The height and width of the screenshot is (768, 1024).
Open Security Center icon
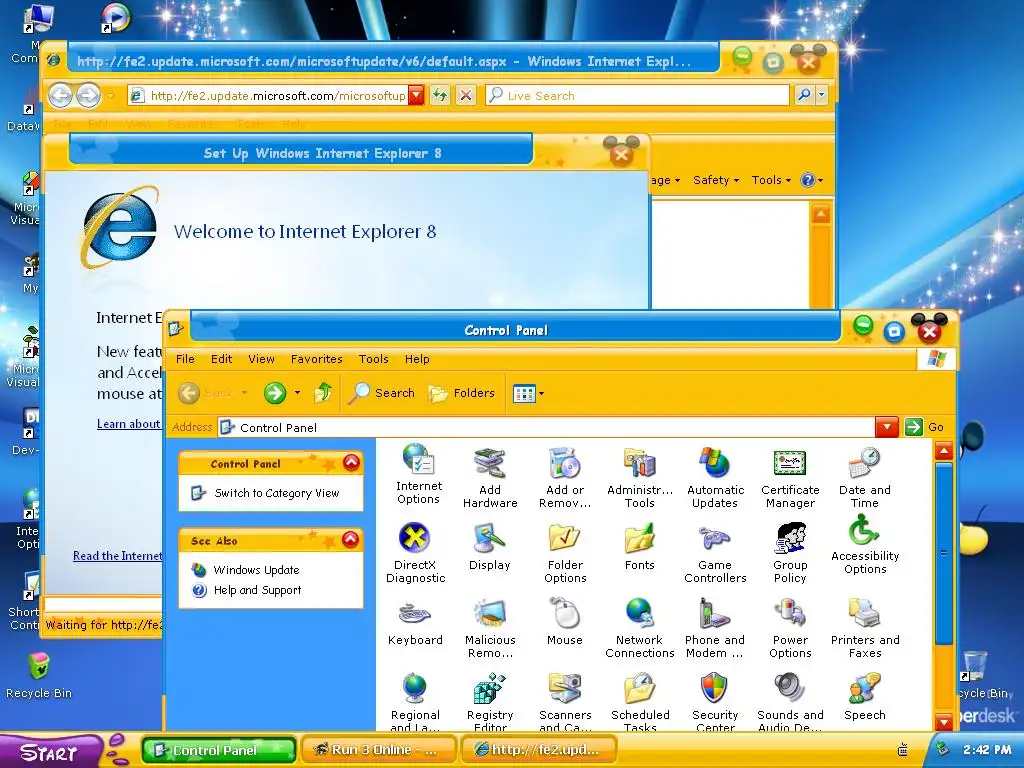click(715, 701)
